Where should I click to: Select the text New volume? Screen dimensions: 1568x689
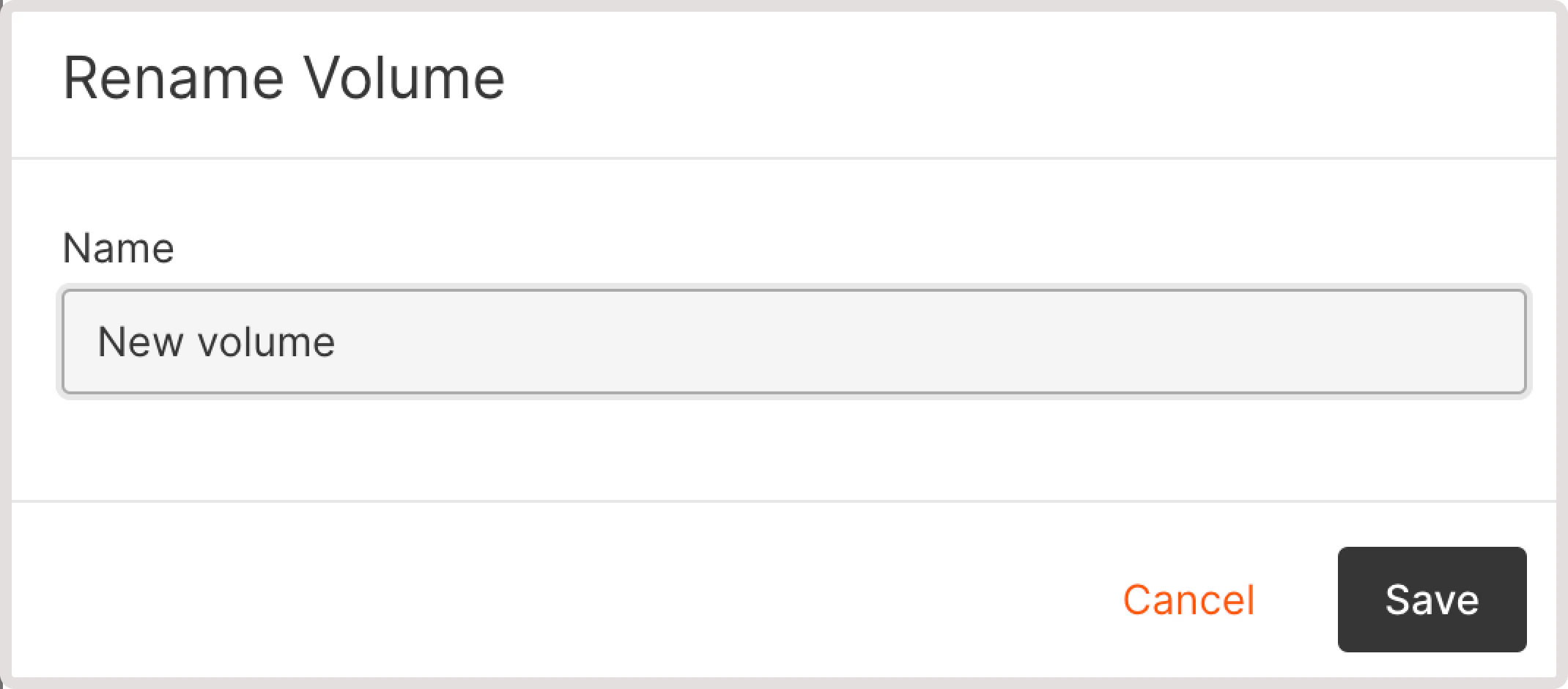tap(217, 342)
